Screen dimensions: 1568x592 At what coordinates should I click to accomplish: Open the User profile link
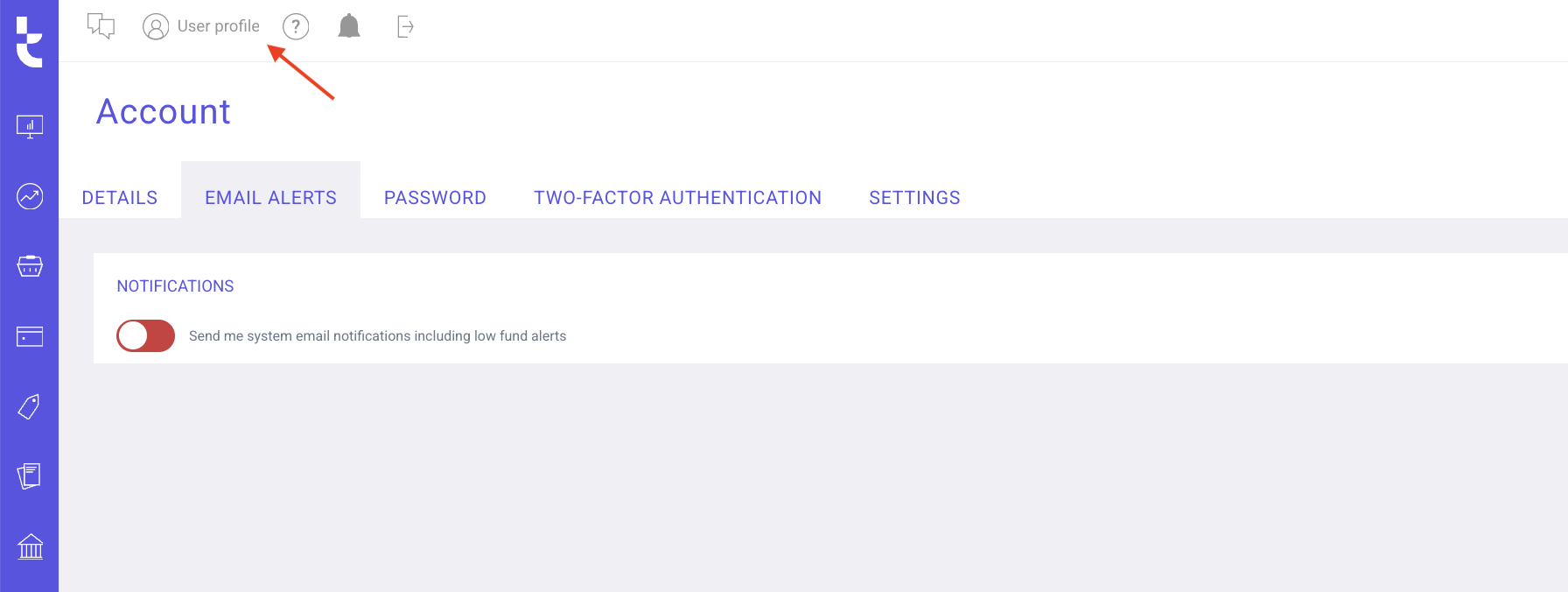coord(201,26)
